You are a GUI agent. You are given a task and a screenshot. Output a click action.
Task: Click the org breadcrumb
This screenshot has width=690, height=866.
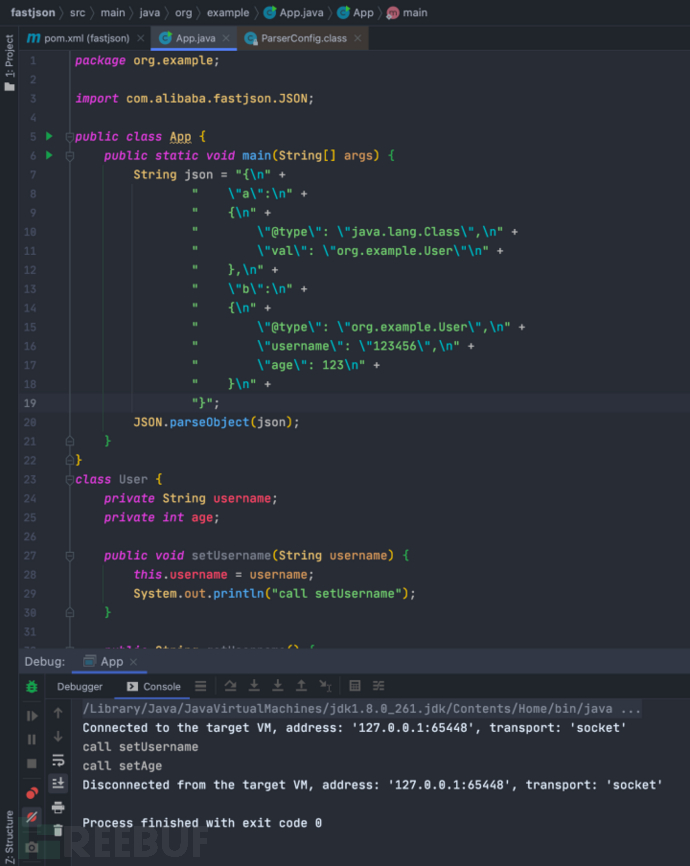[x=183, y=12]
